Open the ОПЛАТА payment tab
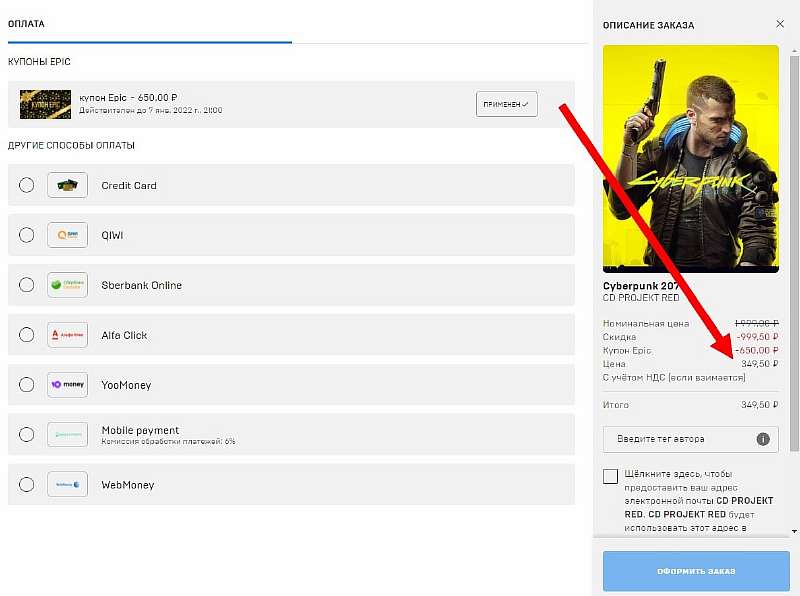Screen dimensions: 800x596 point(26,24)
